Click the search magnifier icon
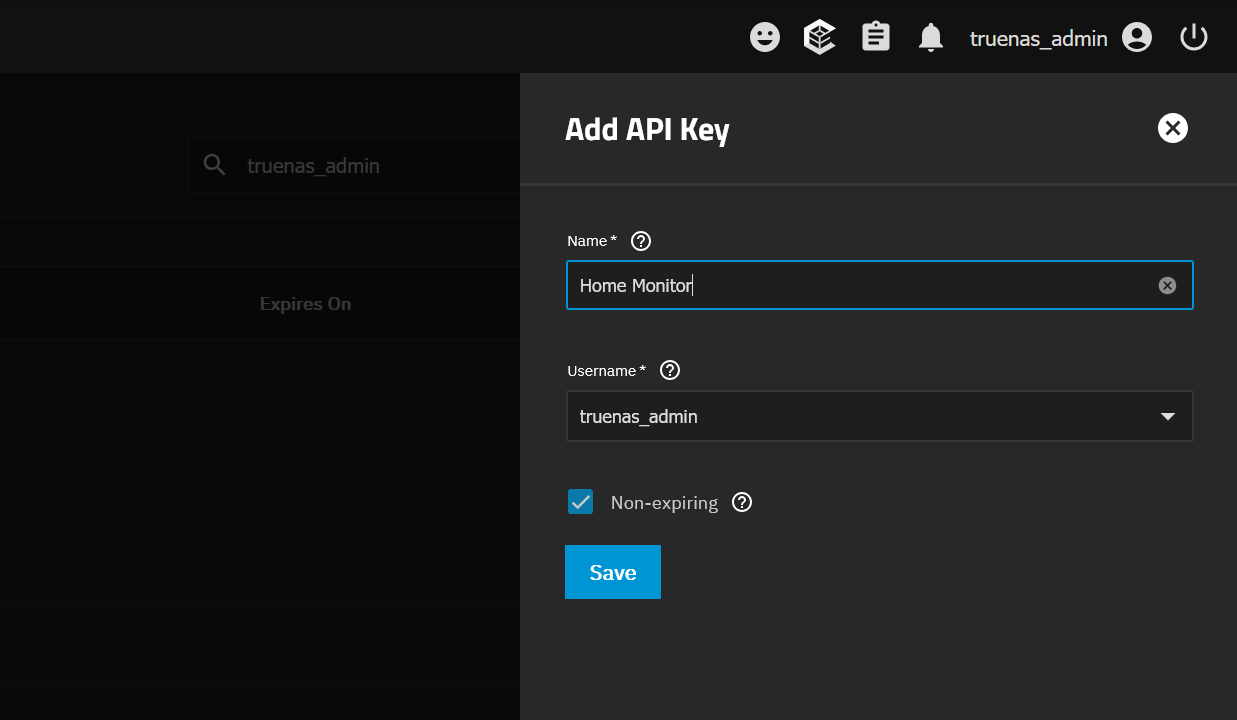 pos(214,165)
